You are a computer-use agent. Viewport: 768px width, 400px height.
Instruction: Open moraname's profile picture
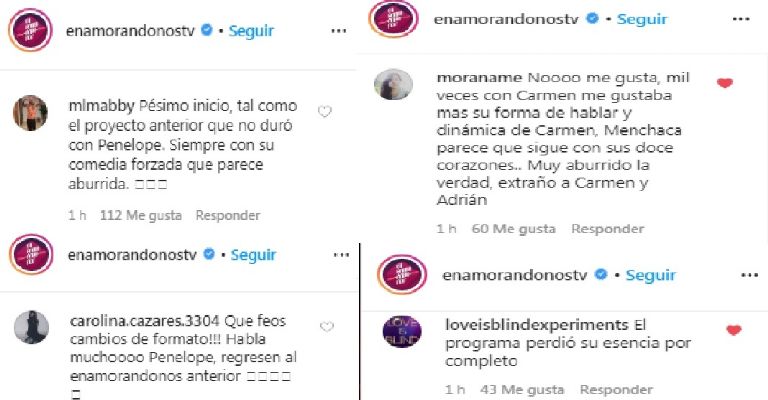click(393, 84)
